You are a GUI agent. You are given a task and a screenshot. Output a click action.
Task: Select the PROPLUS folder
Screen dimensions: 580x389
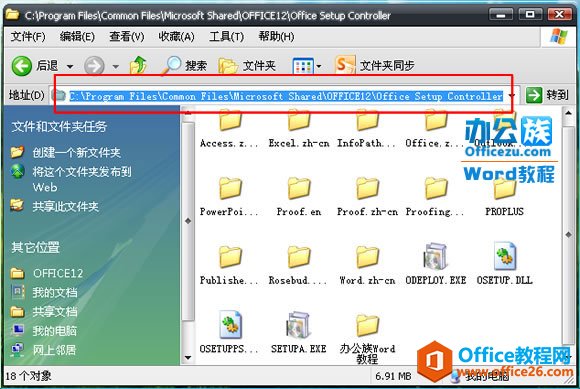(x=505, y=196)
